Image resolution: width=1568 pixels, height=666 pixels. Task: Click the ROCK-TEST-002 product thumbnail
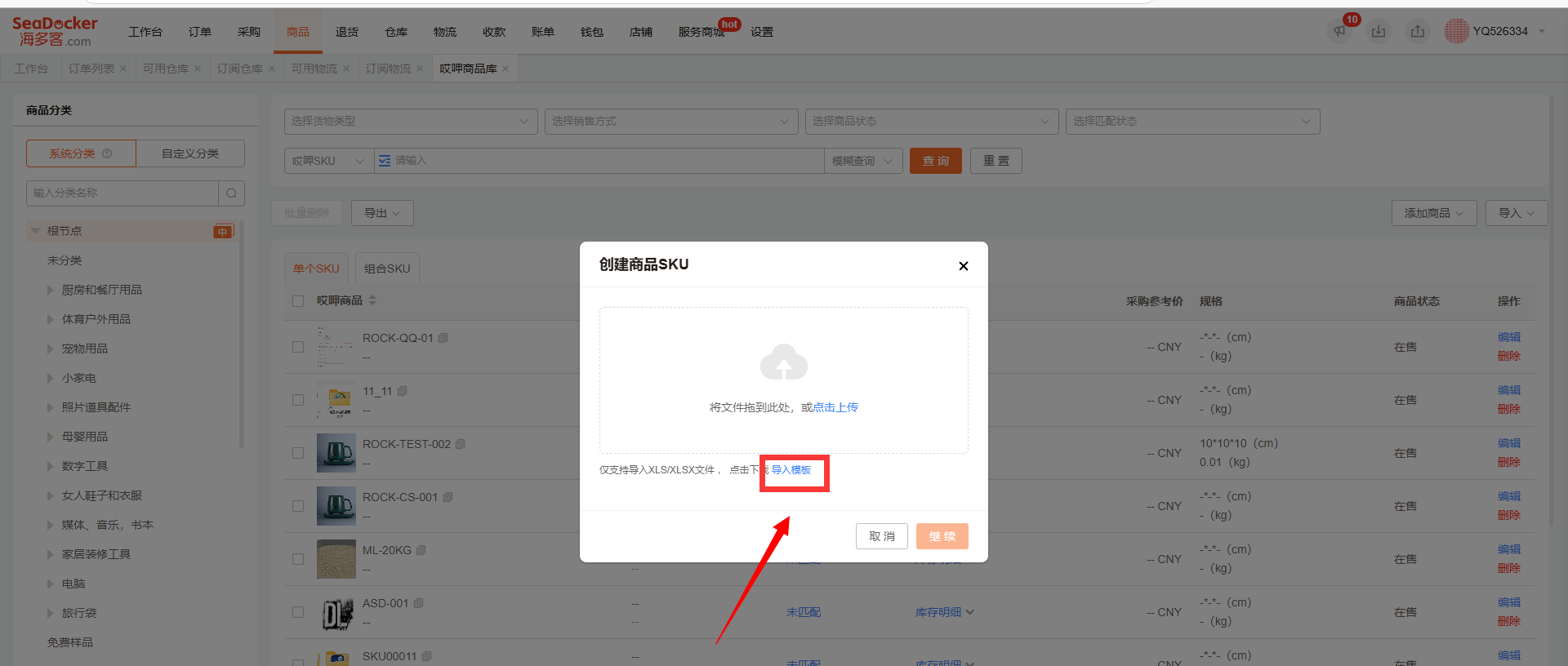(336, 453)
